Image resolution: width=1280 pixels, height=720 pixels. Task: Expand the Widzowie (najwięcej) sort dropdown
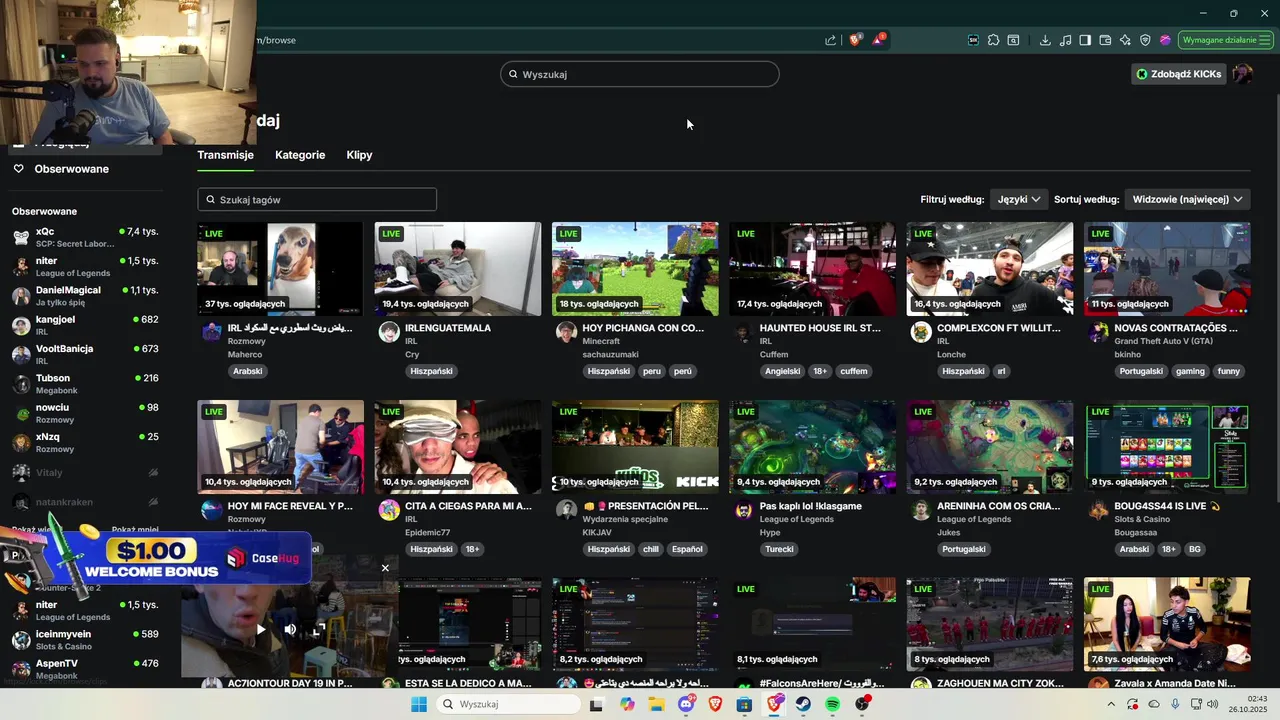[x=1187, y=199]
